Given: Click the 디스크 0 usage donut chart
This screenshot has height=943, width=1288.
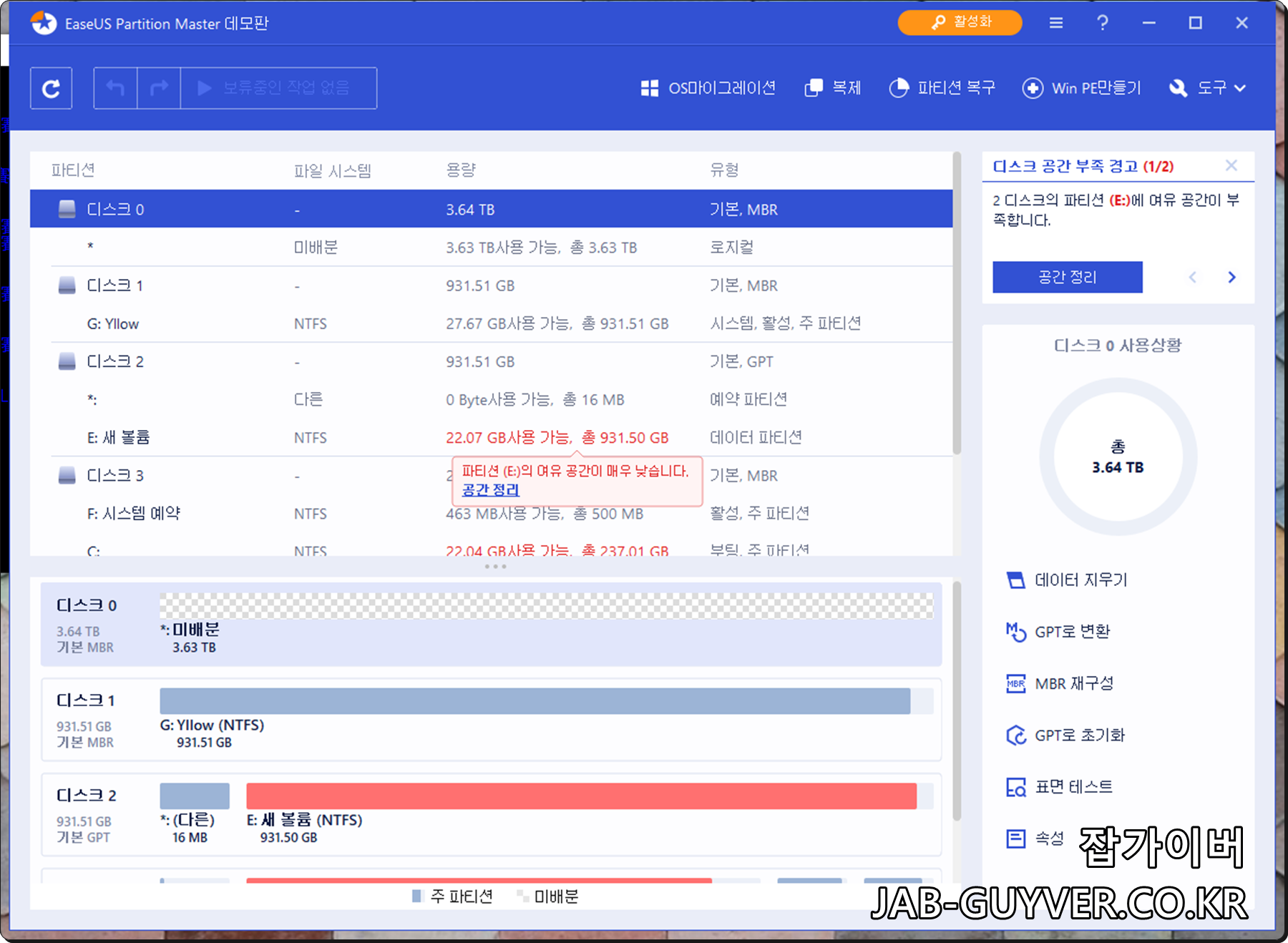Looking at the screenshot, I should pos(1118,456).
